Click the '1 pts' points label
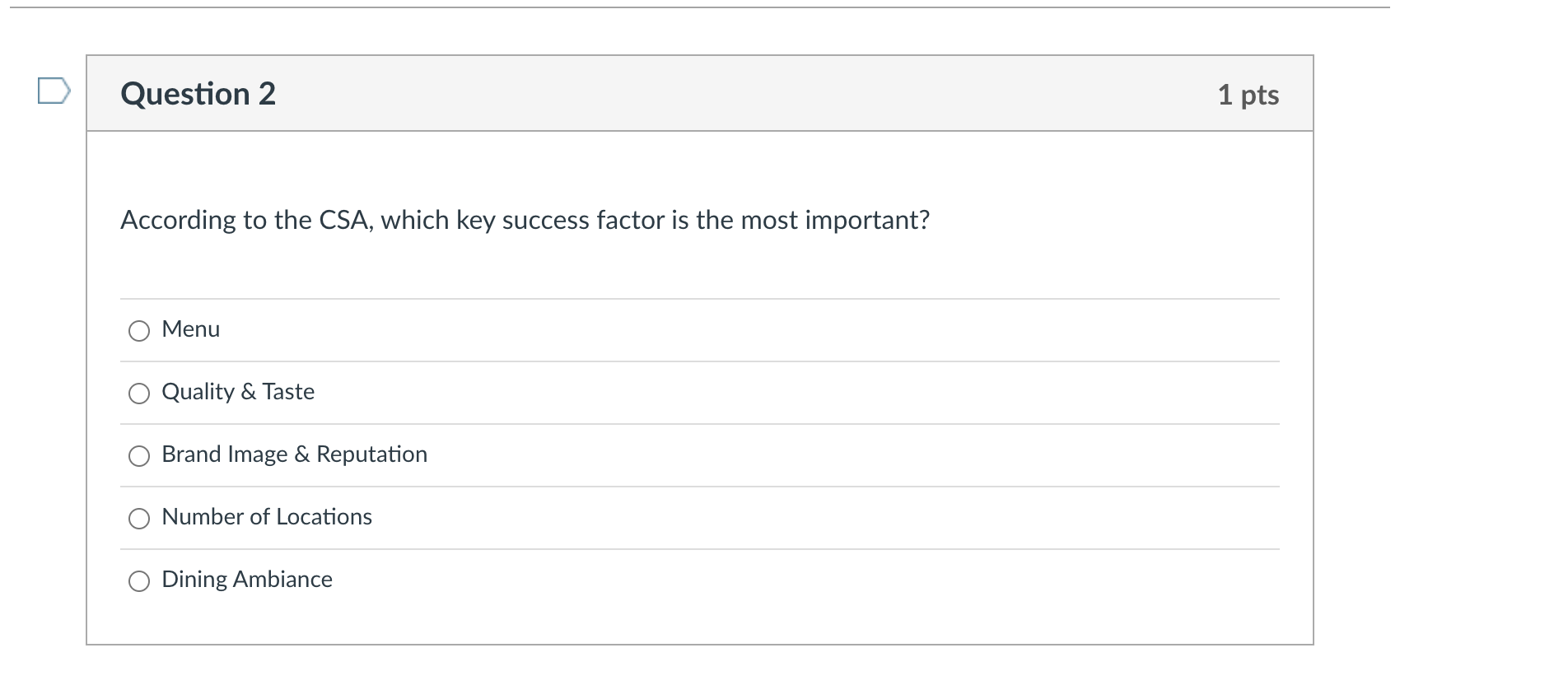Screen dimensions: 1568x685 point(1248,95)
